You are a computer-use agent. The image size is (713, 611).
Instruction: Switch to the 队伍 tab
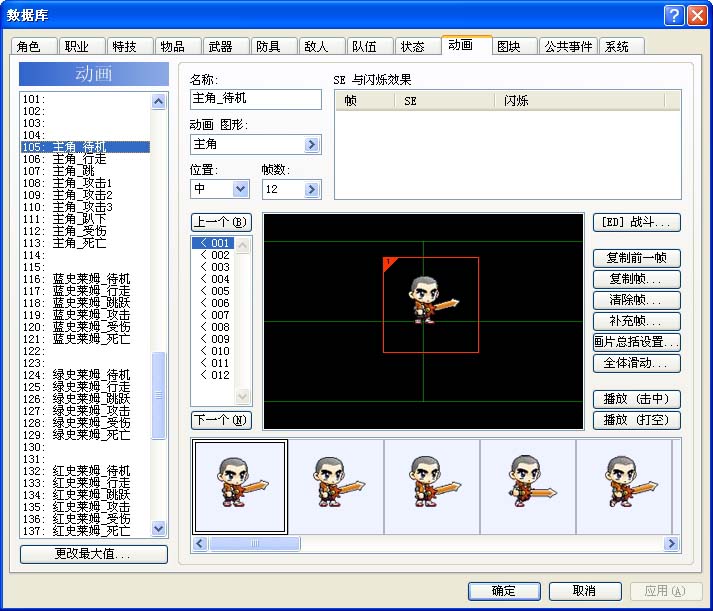[x=370, y=46]
